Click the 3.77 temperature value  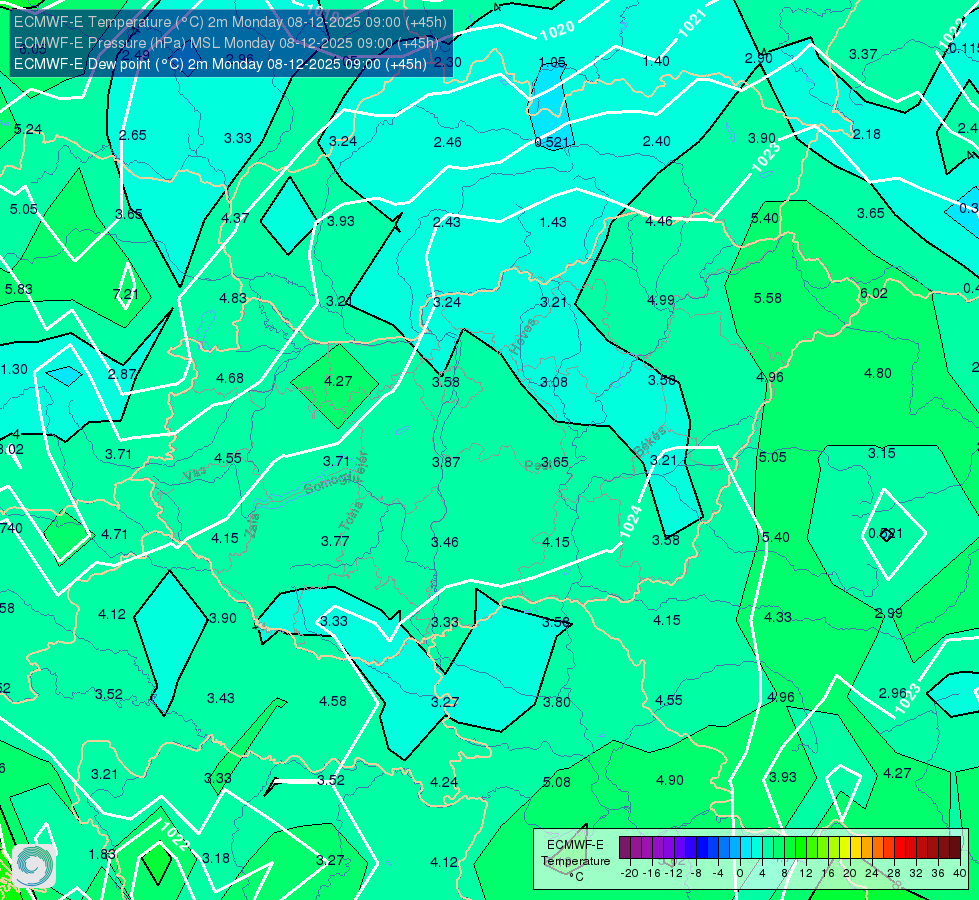pyautogui.click(x=335, y=541)
